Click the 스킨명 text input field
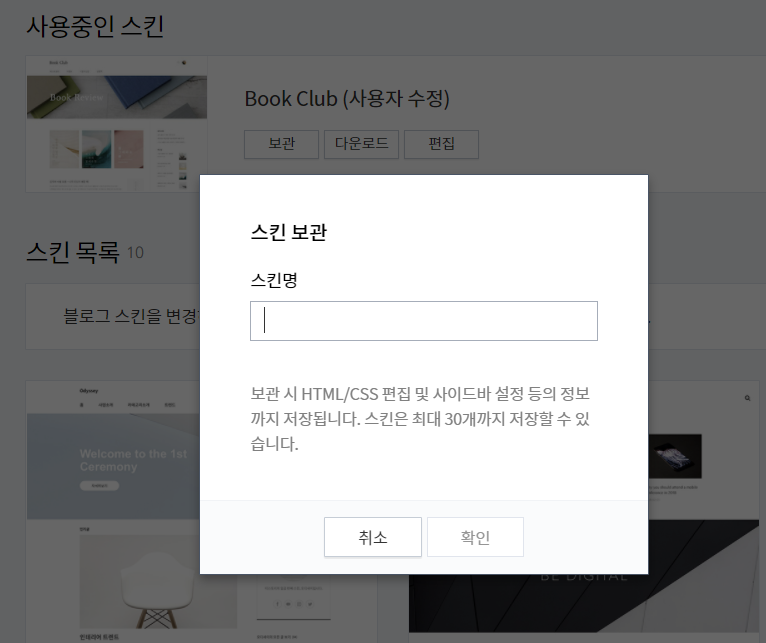Image resolution: width=766 pixels, height=643 pixels. coord(424,321)
